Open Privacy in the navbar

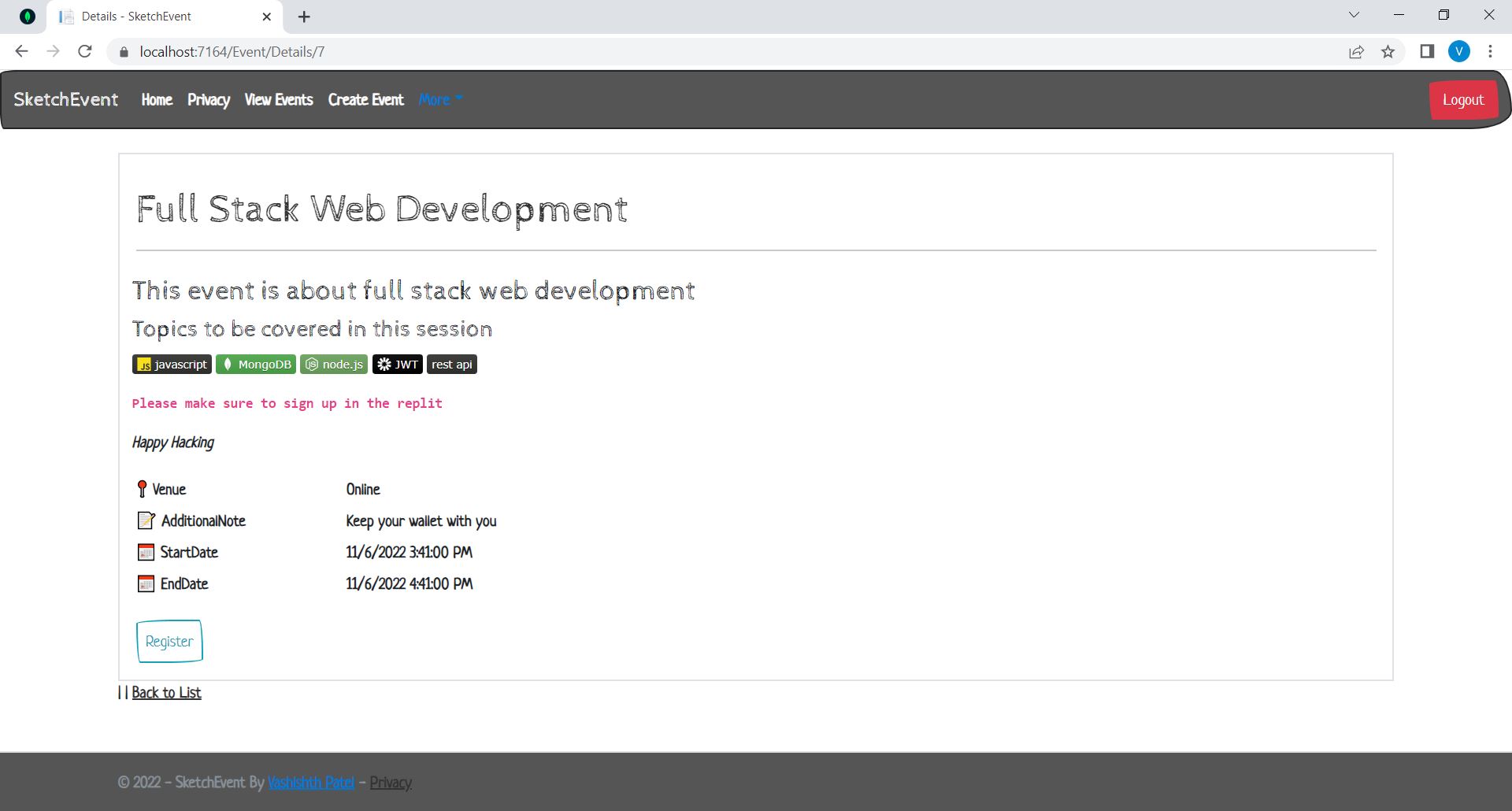(x=209, y=100)
